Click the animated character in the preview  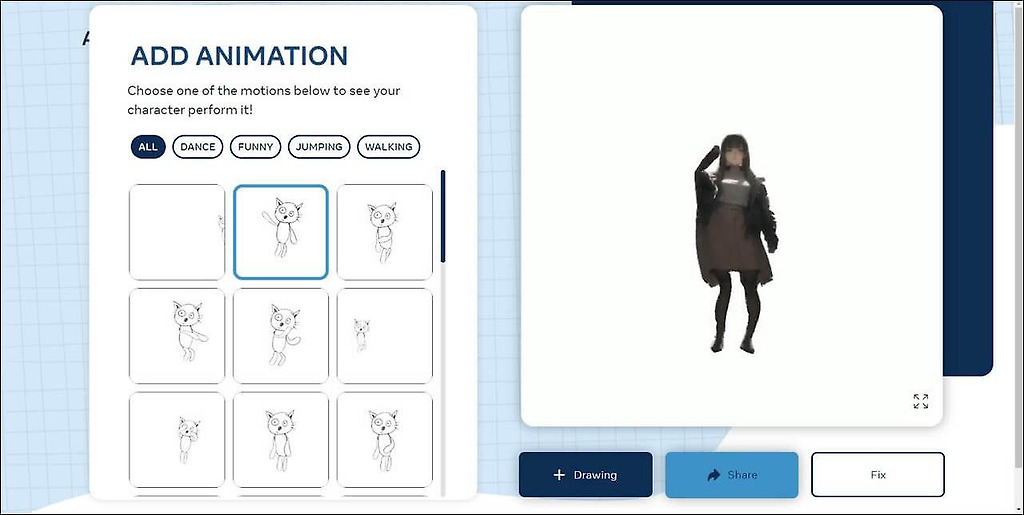(x=736, y=244)
